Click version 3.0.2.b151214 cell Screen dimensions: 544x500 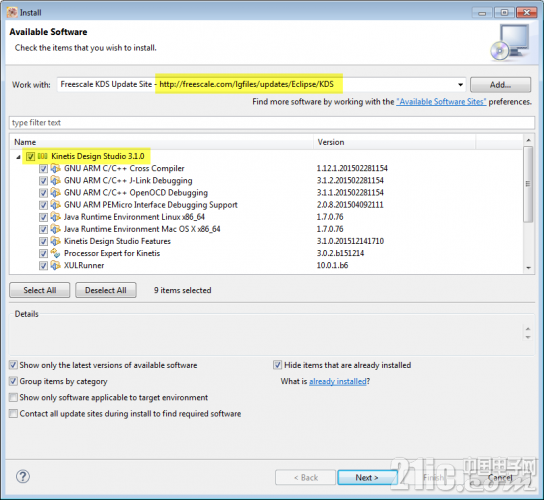click(340, 253)
